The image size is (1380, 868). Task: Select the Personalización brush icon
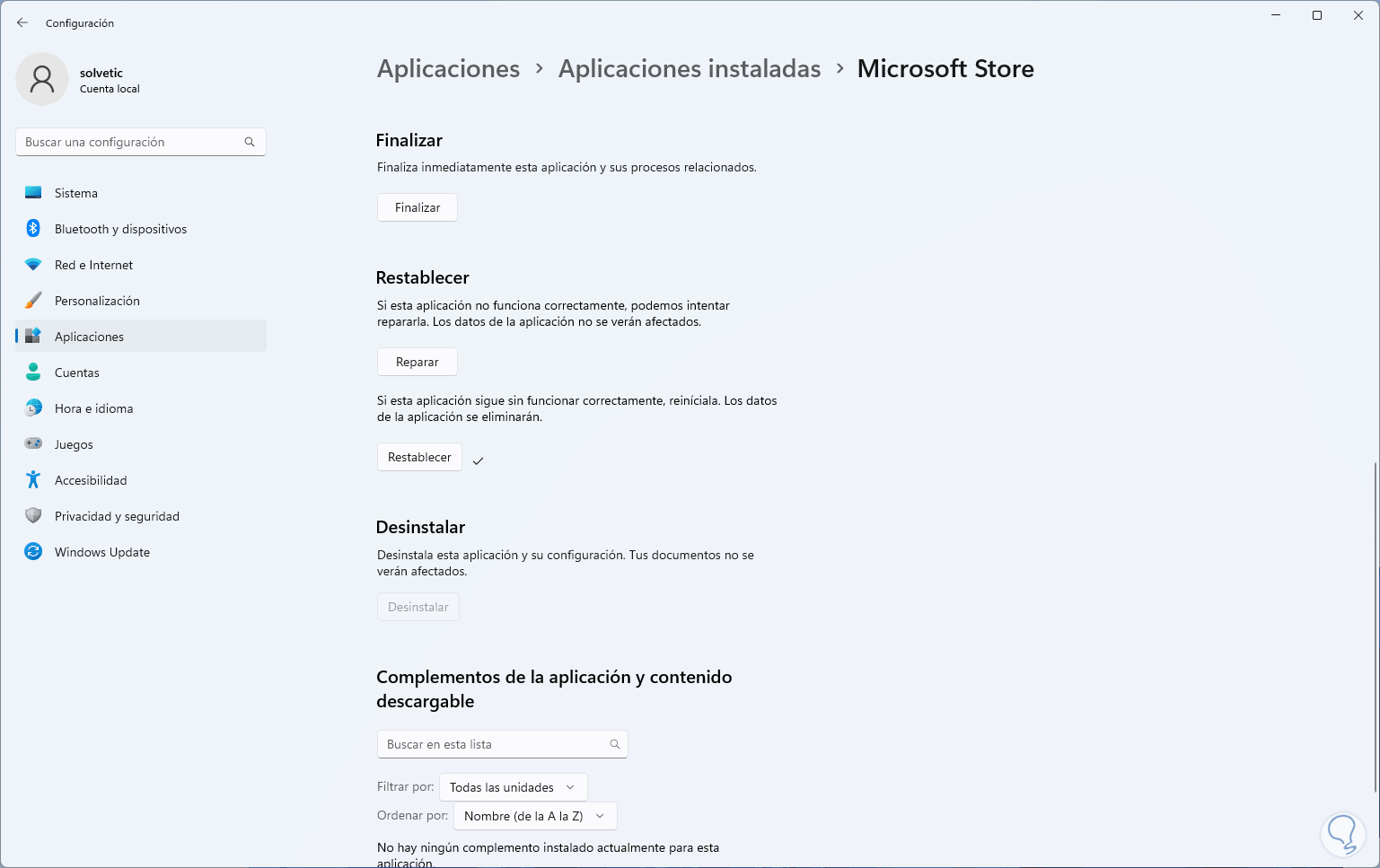tap(33, 300)
